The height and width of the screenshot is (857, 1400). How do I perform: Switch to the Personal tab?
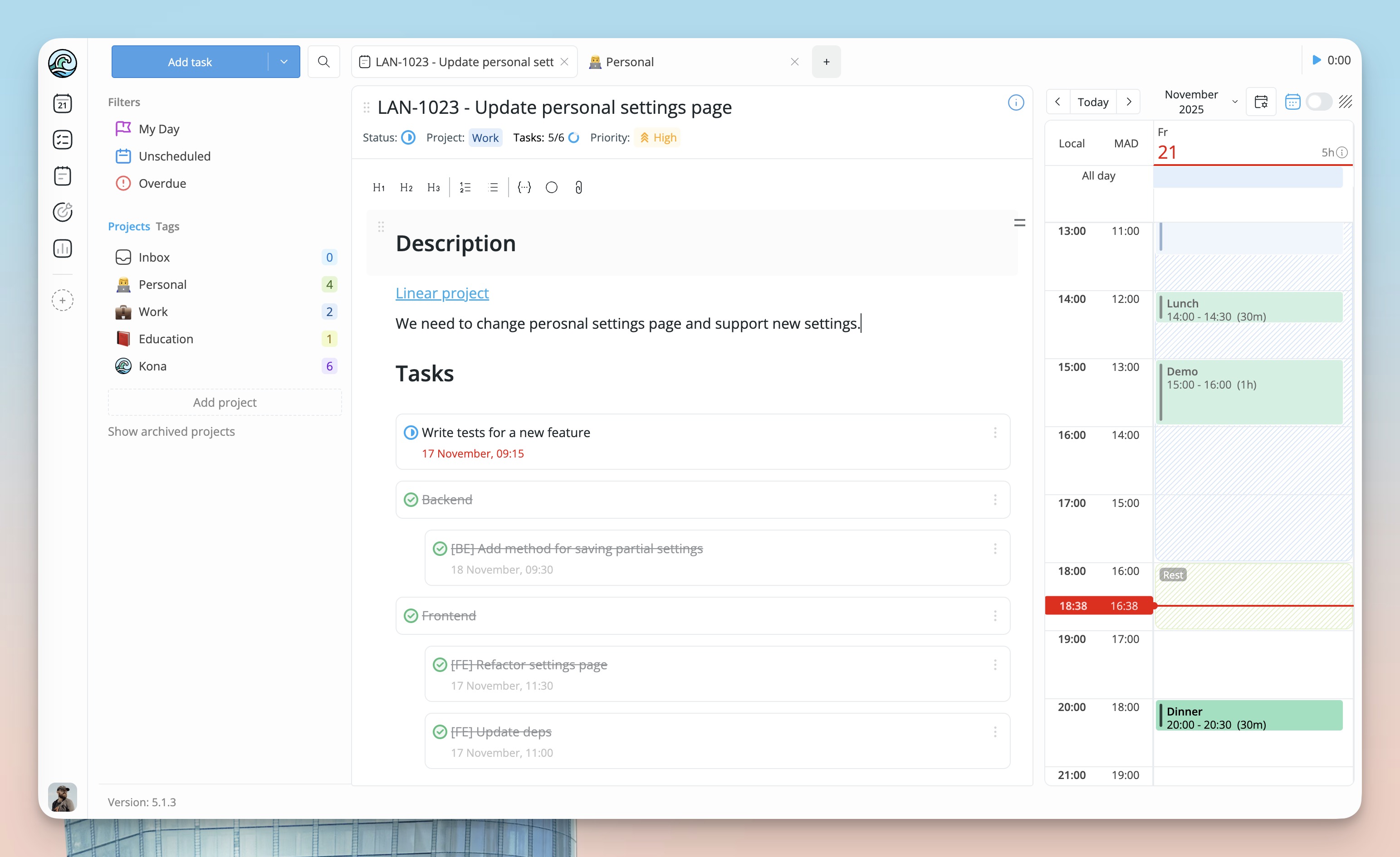click(x=630, y=61)
